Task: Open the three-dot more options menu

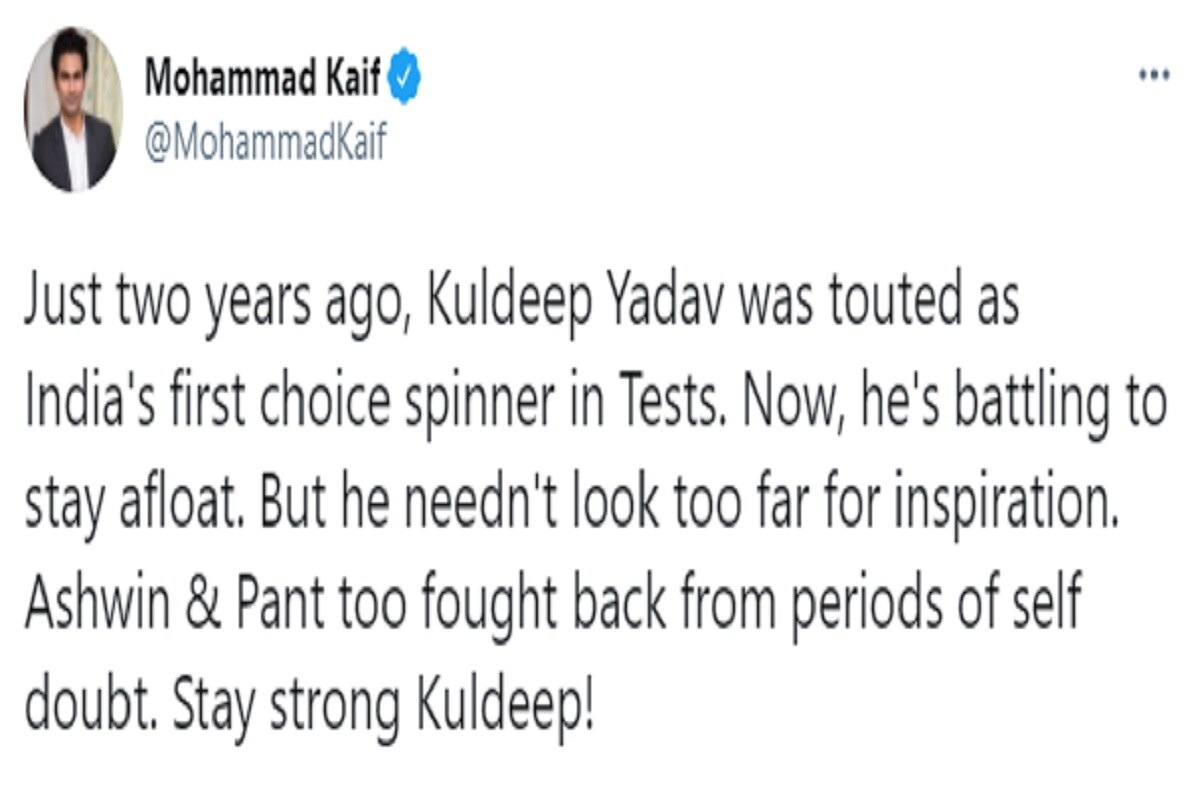Action: pyautogui.click(x=1155, y=76)
